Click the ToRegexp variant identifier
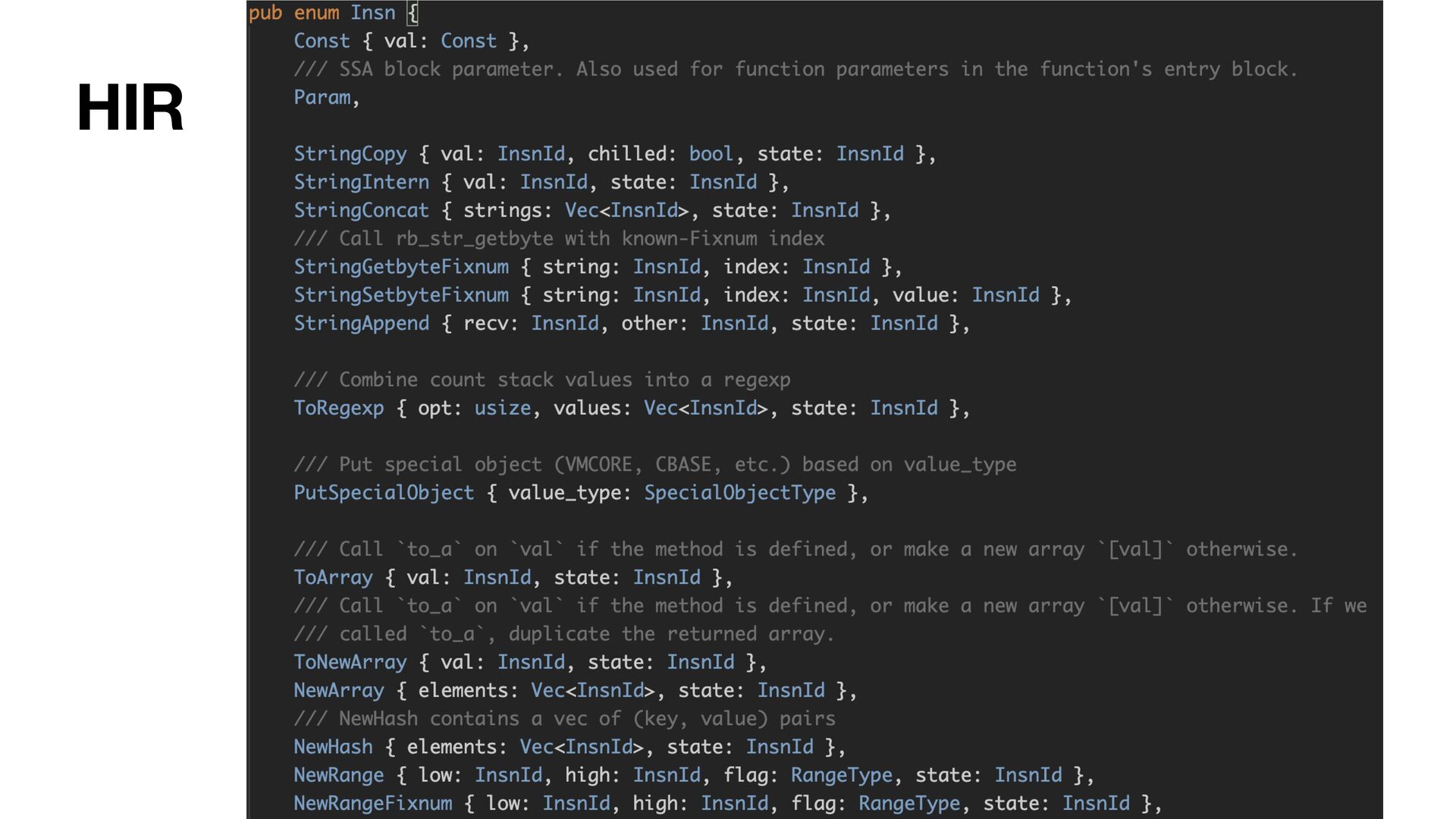 pyautogui.click(x=338, y=408)
